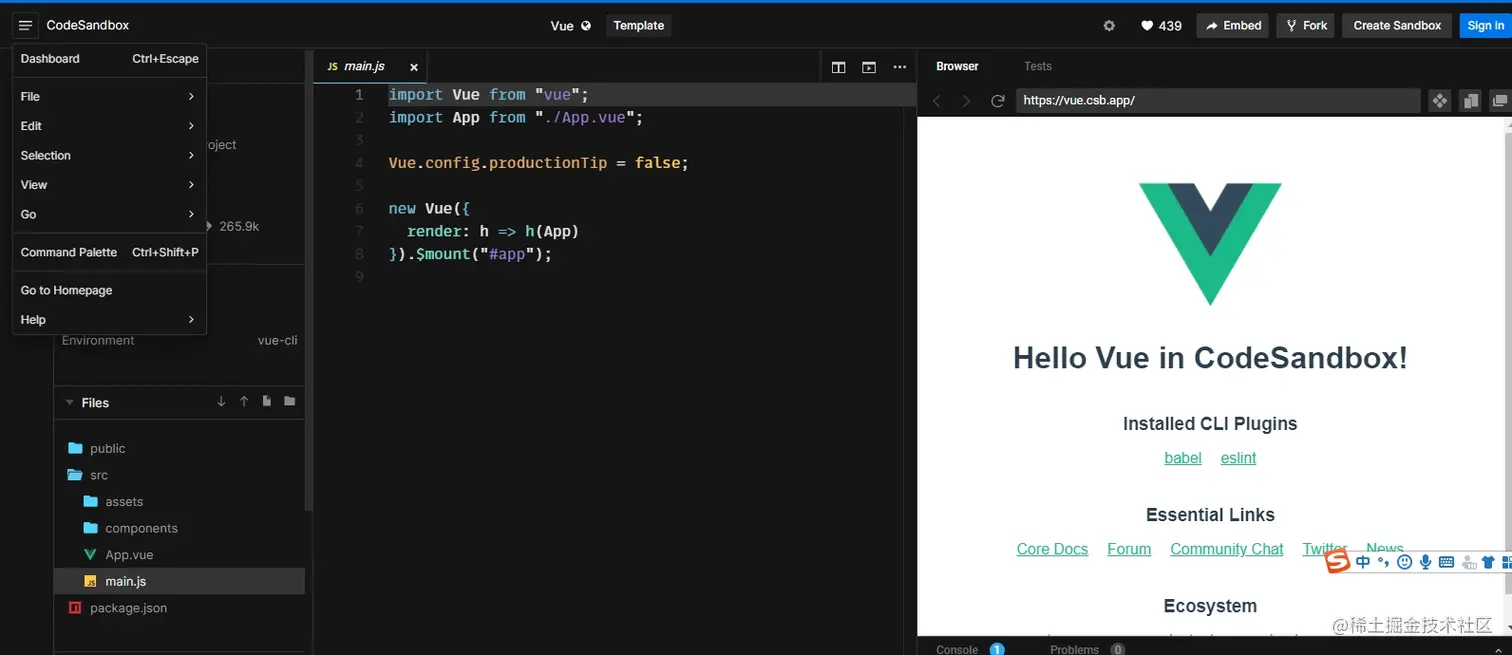Go back in the preview browser

pos(937,101)
